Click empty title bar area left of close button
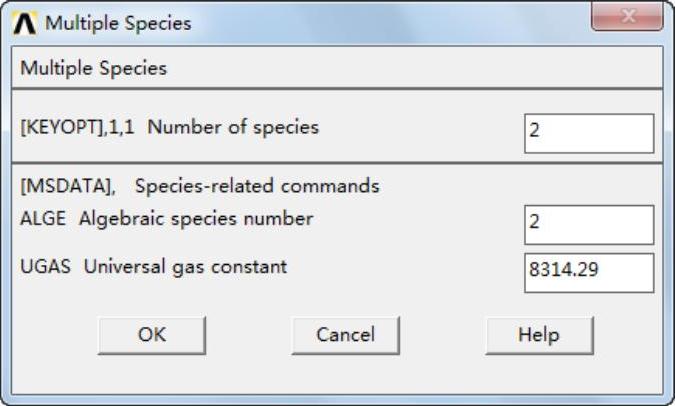This screenshot has width=675, height=406. coord(400,22)
